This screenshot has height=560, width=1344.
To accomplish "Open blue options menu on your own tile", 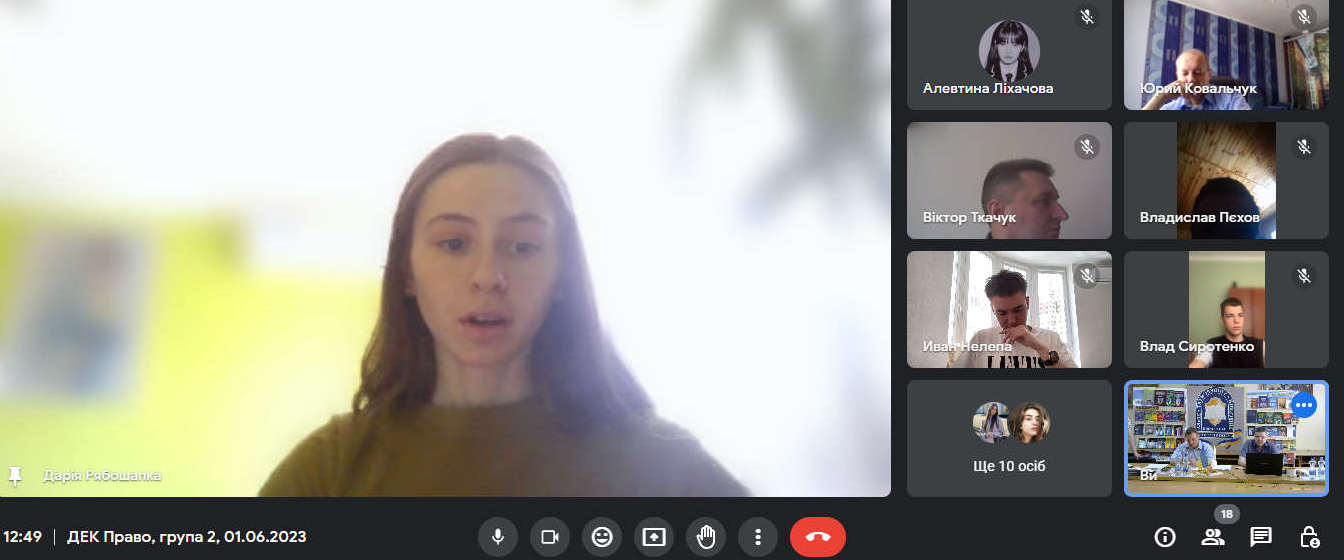I will 1303,405.
